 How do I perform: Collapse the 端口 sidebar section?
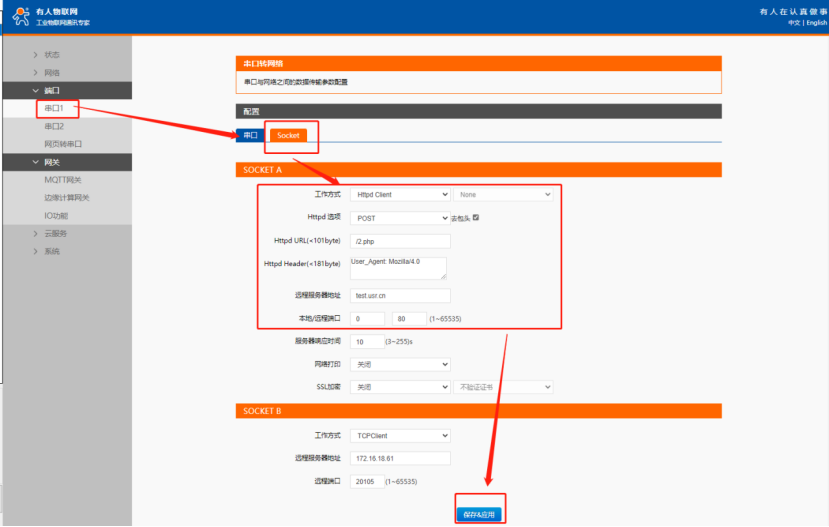point(52,90)
